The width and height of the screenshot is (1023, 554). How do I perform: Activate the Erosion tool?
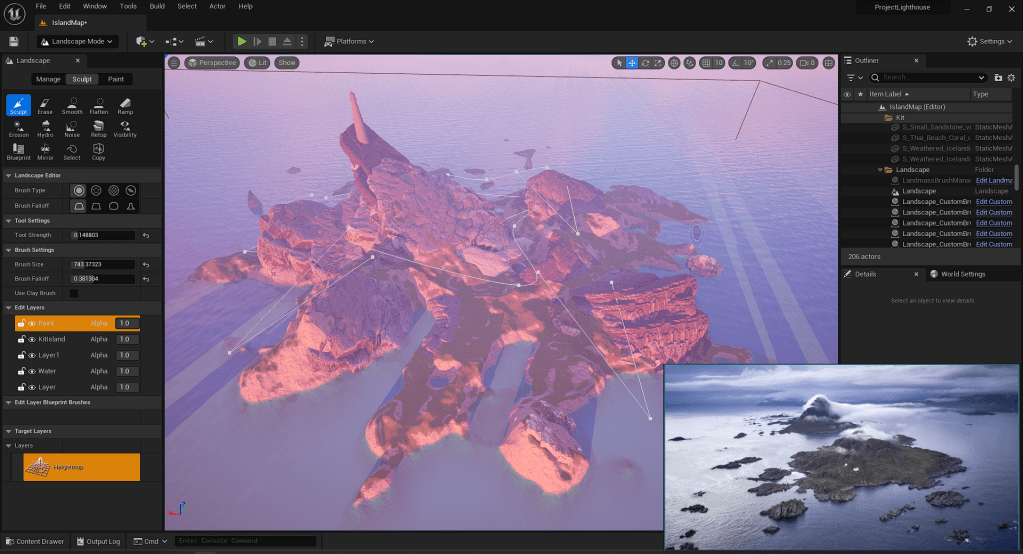click(x=18, y=128)
